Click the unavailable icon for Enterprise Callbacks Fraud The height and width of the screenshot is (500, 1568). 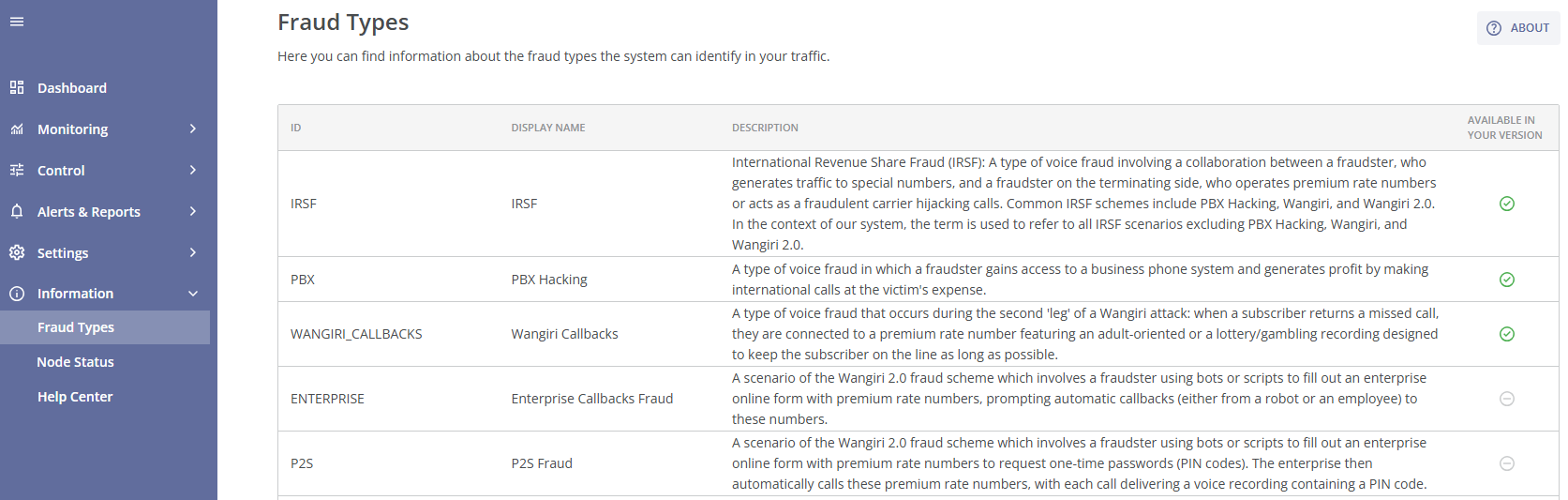click(1507, 399)
